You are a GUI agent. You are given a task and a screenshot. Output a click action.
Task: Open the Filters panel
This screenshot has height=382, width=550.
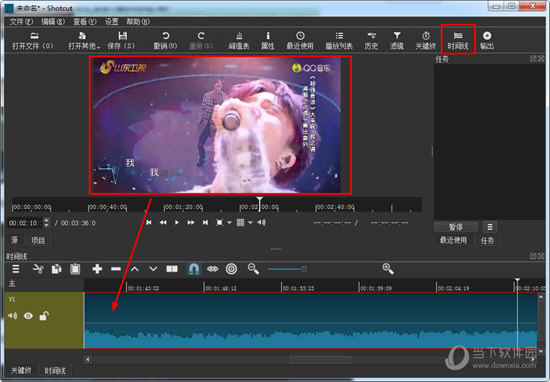(397, 40)
